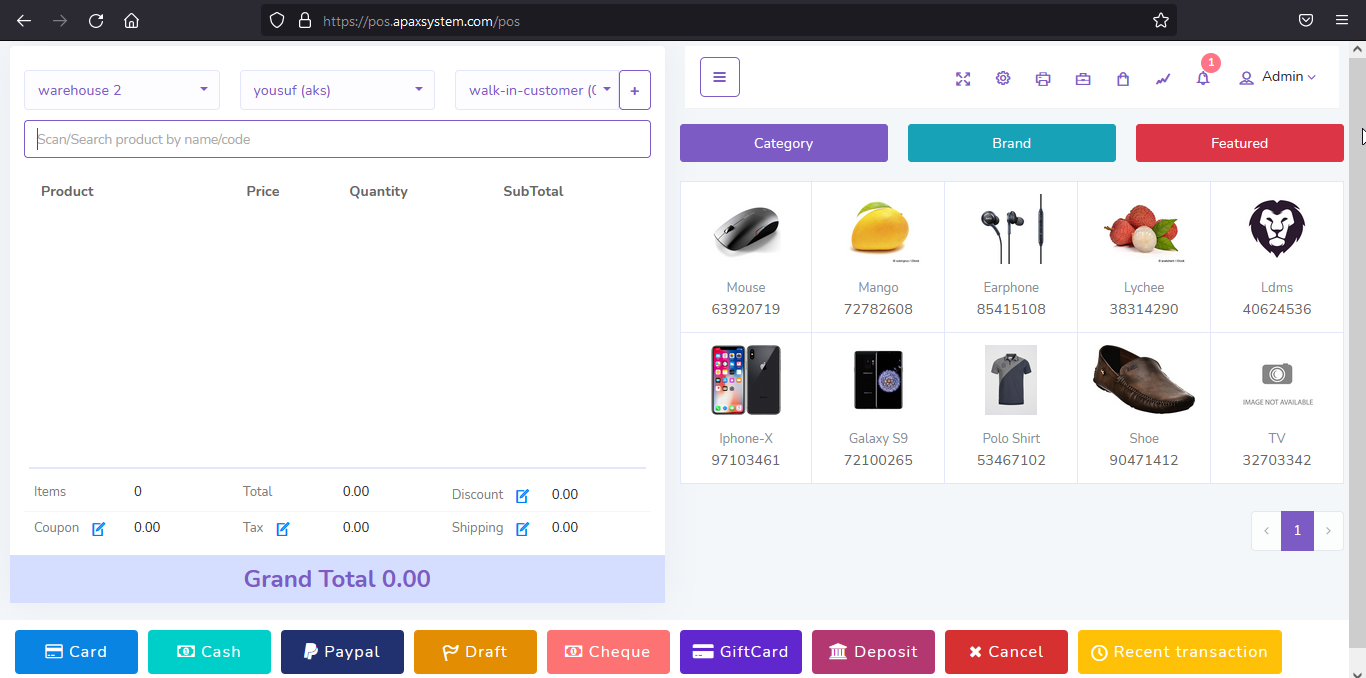Open the settings gear icon
Viewport: 1366px width, 678px height.
point(1003,78)
